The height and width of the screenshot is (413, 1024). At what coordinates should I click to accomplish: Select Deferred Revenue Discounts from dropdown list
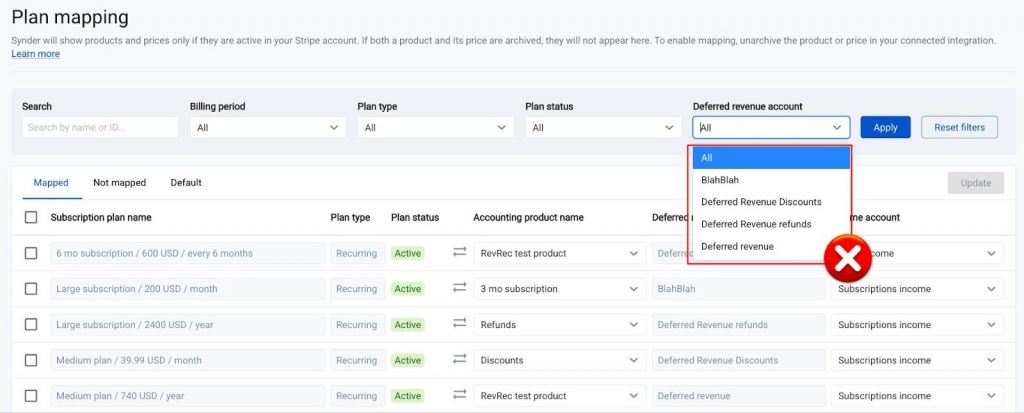(761, 202)
